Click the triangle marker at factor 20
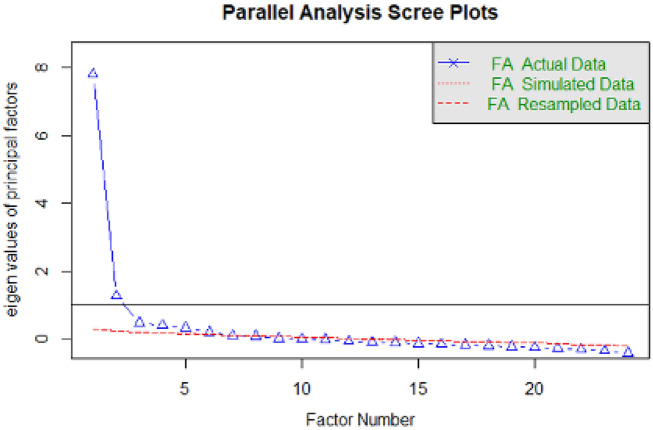This screenshot has width=653, height=430. coord(535,346)
